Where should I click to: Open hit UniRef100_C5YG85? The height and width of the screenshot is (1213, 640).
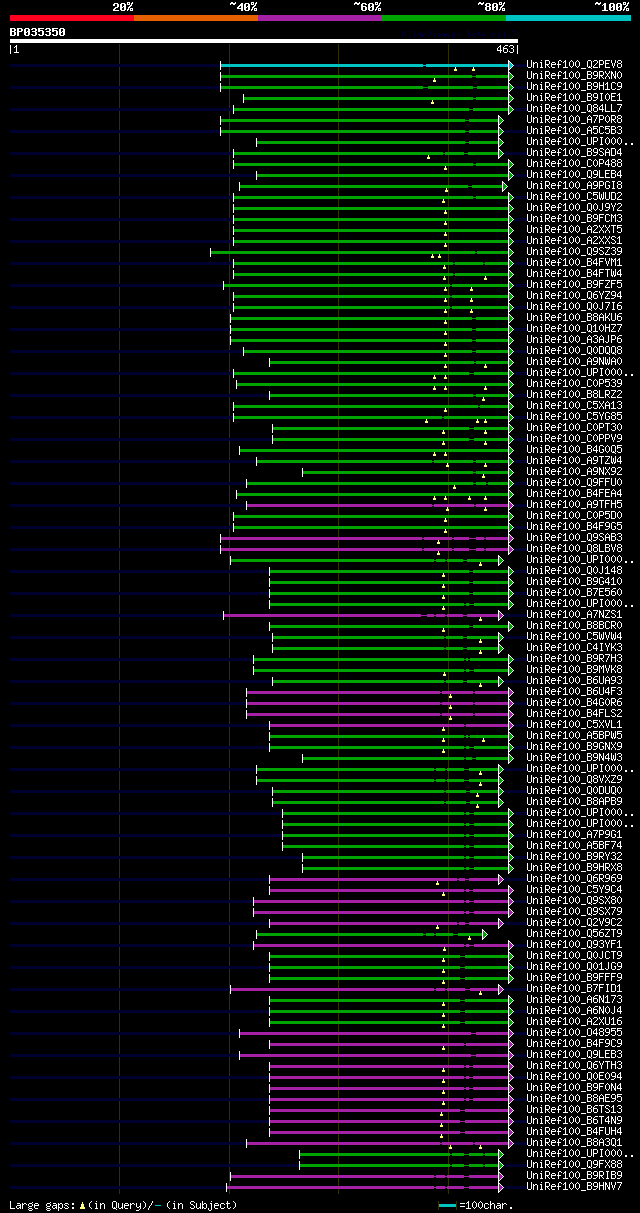[574, 417]
